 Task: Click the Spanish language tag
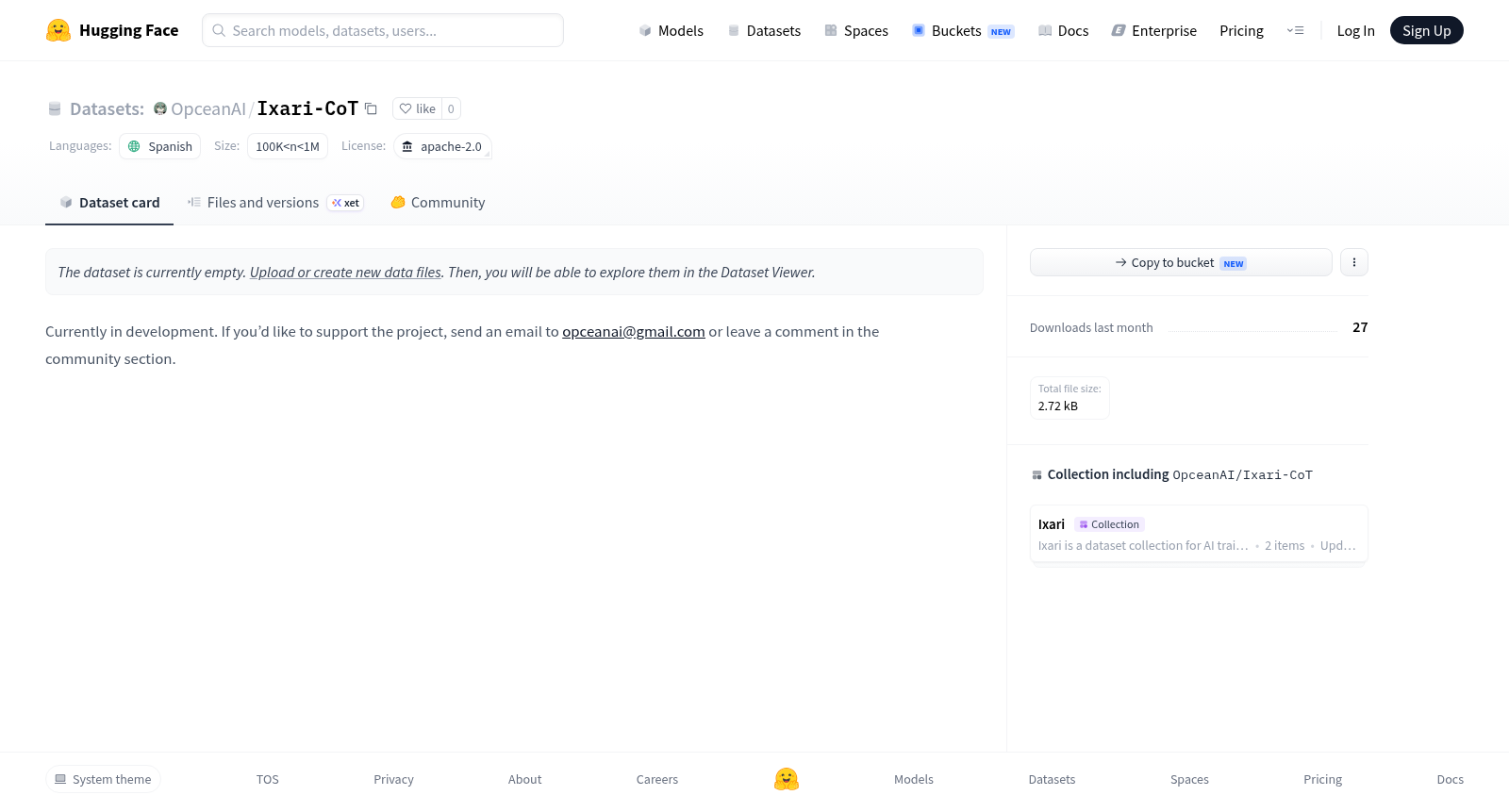[x=160, y=146]
